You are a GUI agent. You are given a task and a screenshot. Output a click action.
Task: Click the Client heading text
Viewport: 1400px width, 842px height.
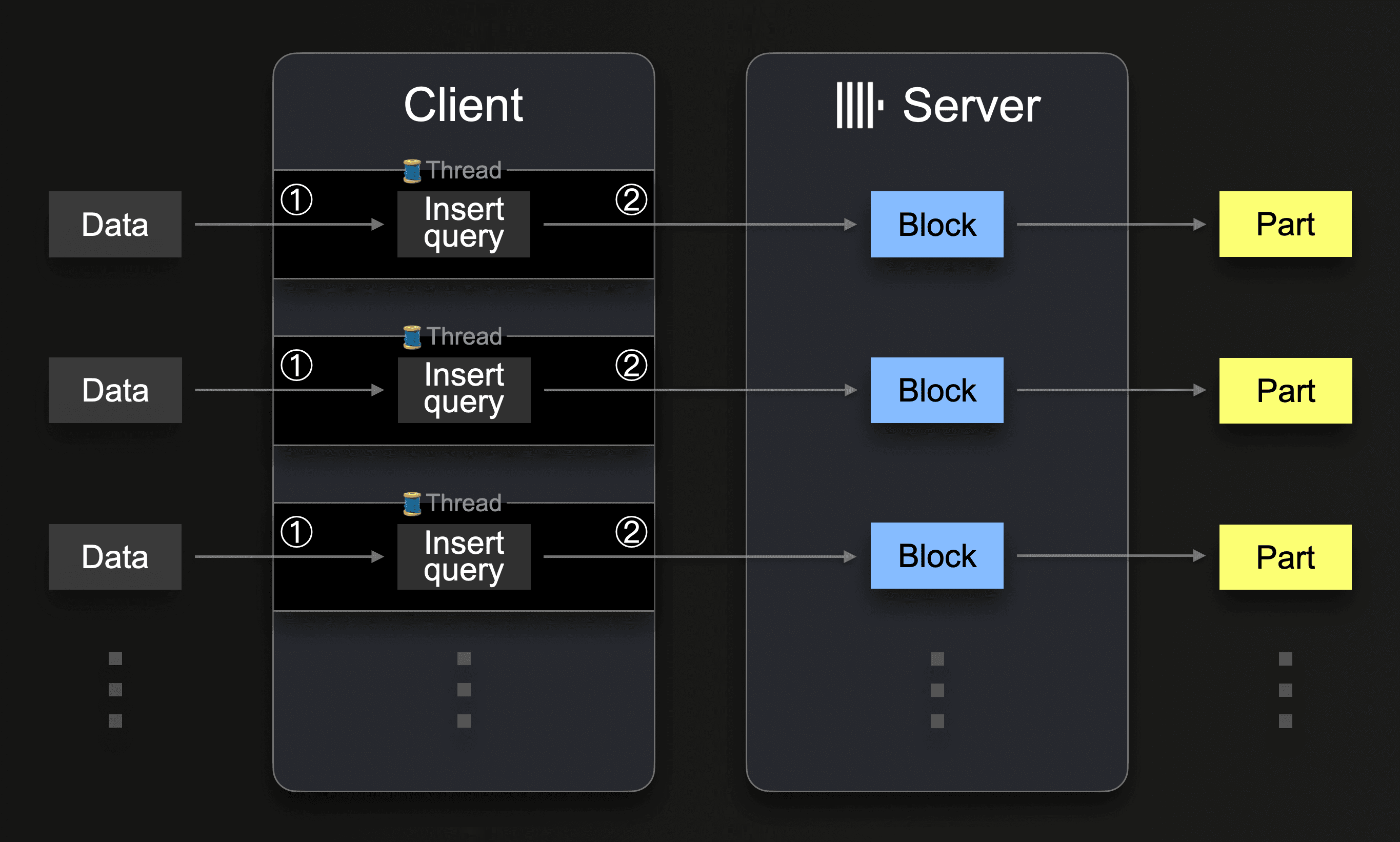click(463, 105)
